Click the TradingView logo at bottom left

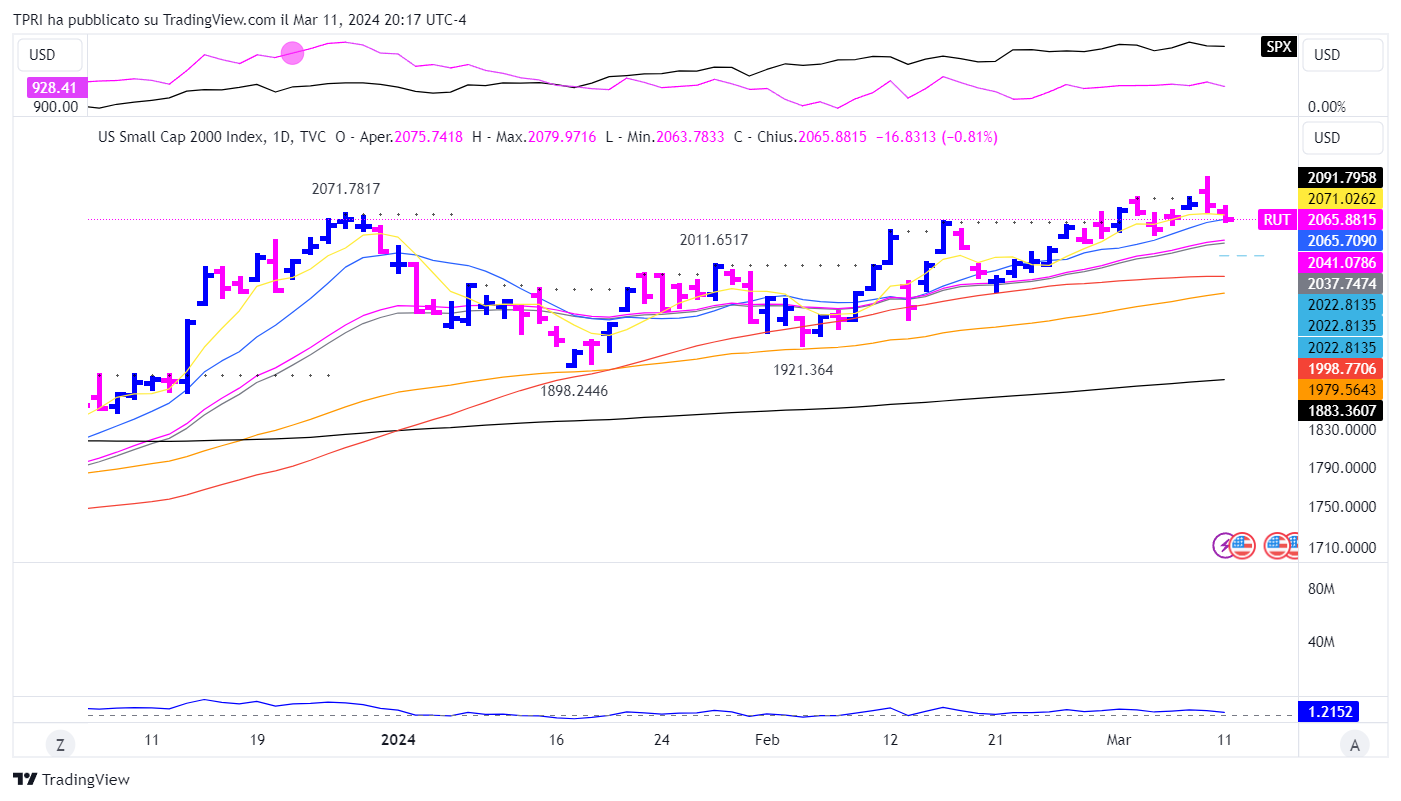71,780
